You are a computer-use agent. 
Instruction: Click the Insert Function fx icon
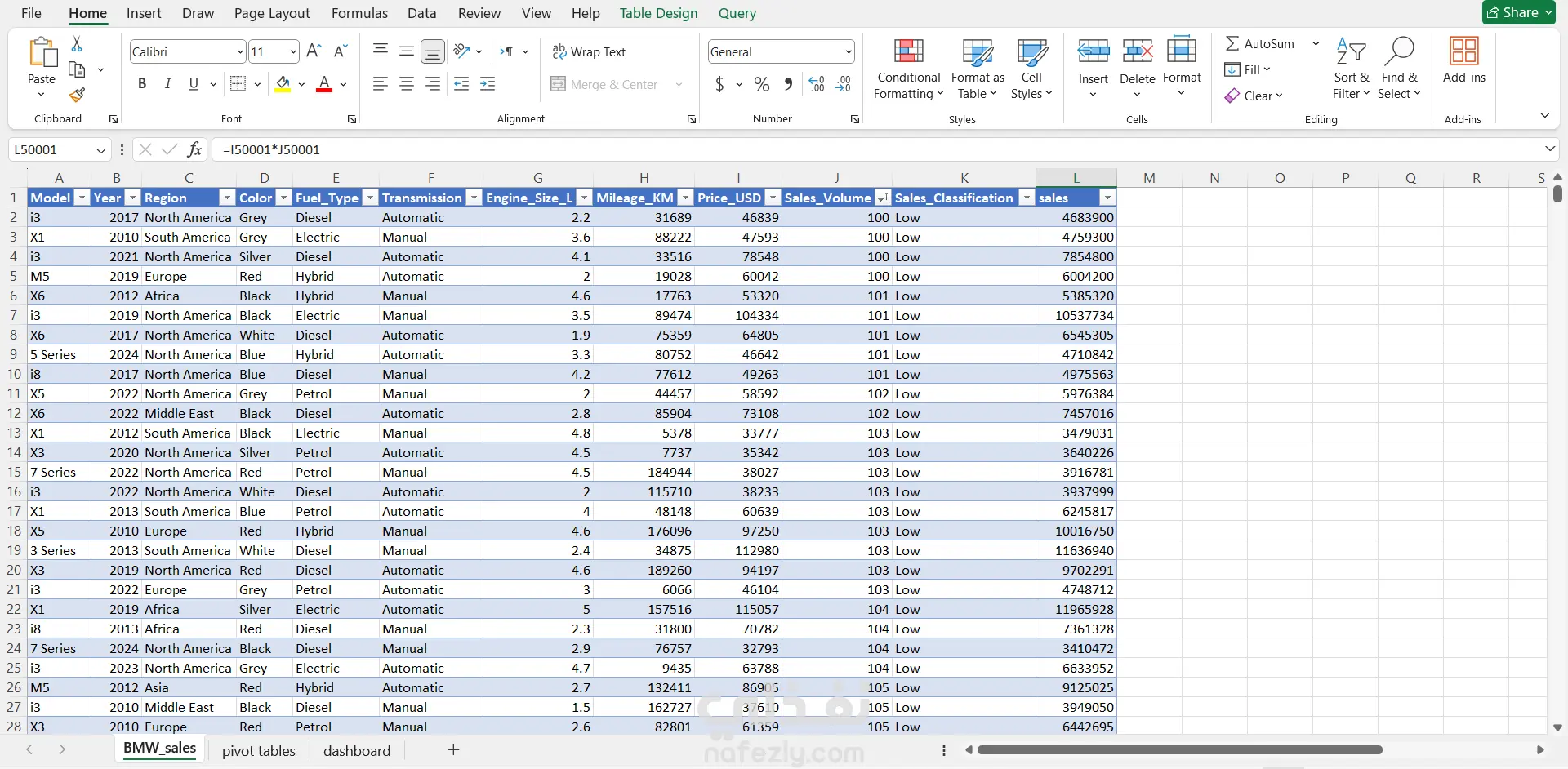pos(194,149)
